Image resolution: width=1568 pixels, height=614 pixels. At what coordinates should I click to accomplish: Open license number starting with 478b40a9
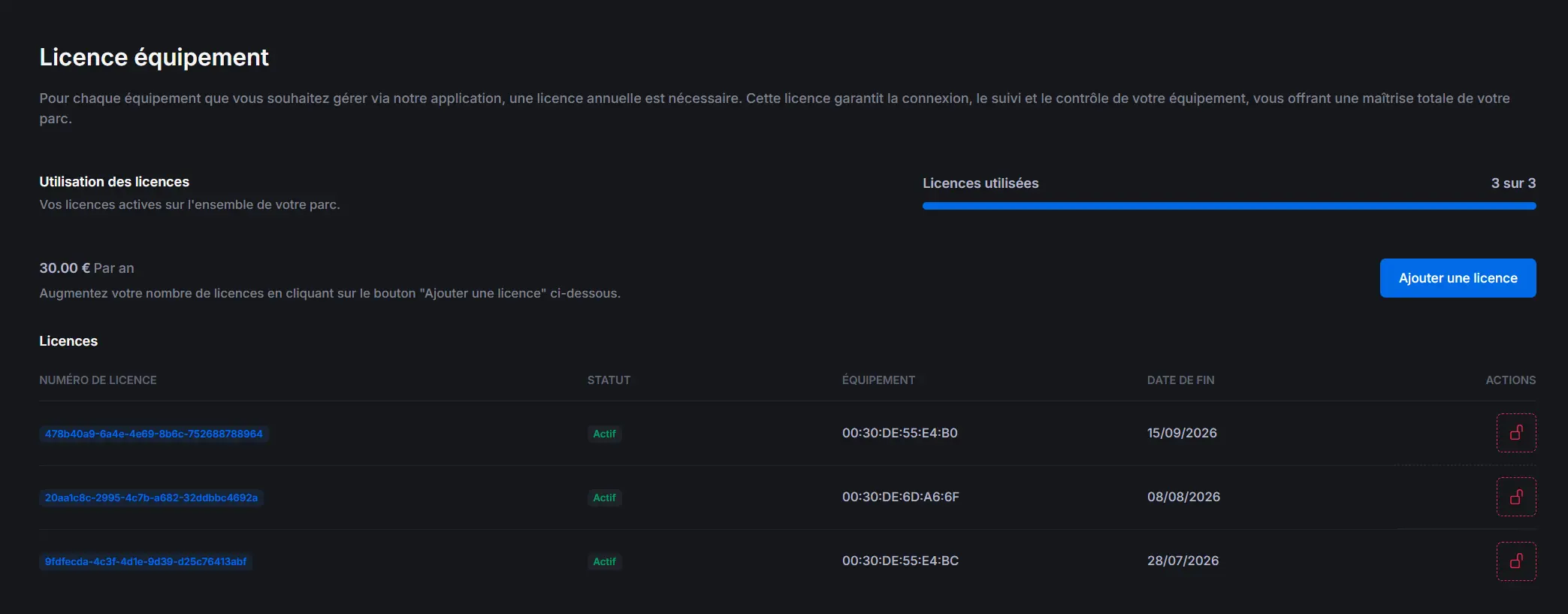153,434
